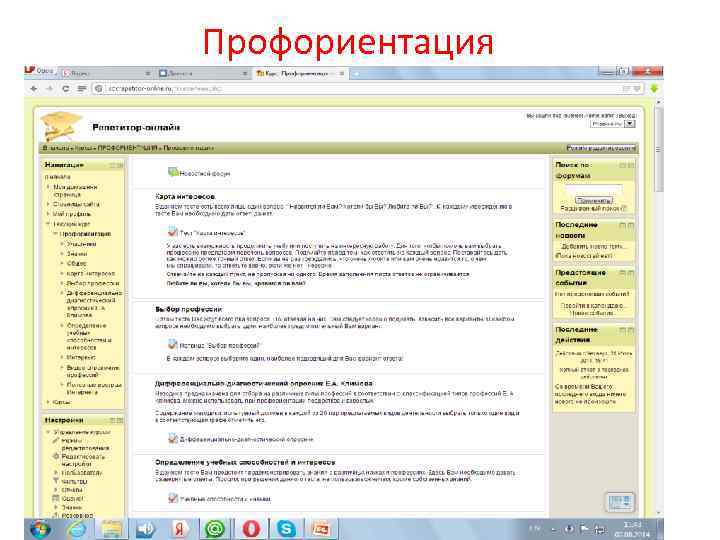Viewport: 720px width, 540px height.
Task: Open "Выбор профессии" in navigation tree
Action: coord(93,283)
